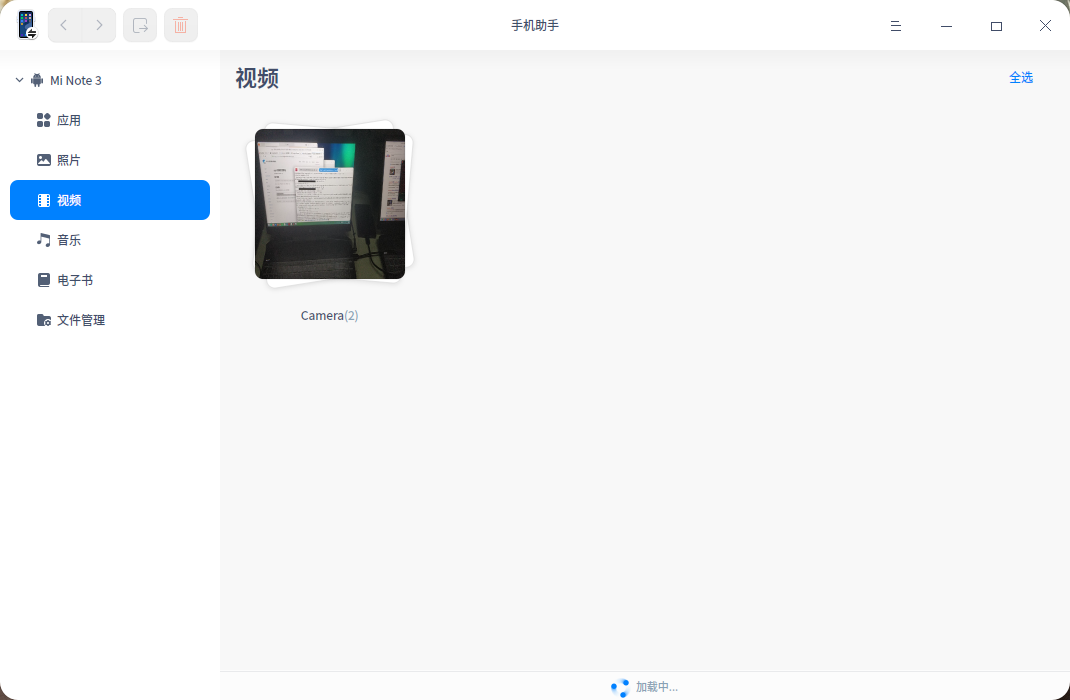Click the red trash delete icon
Screen dimensions: 1070x700
(181, 25)
